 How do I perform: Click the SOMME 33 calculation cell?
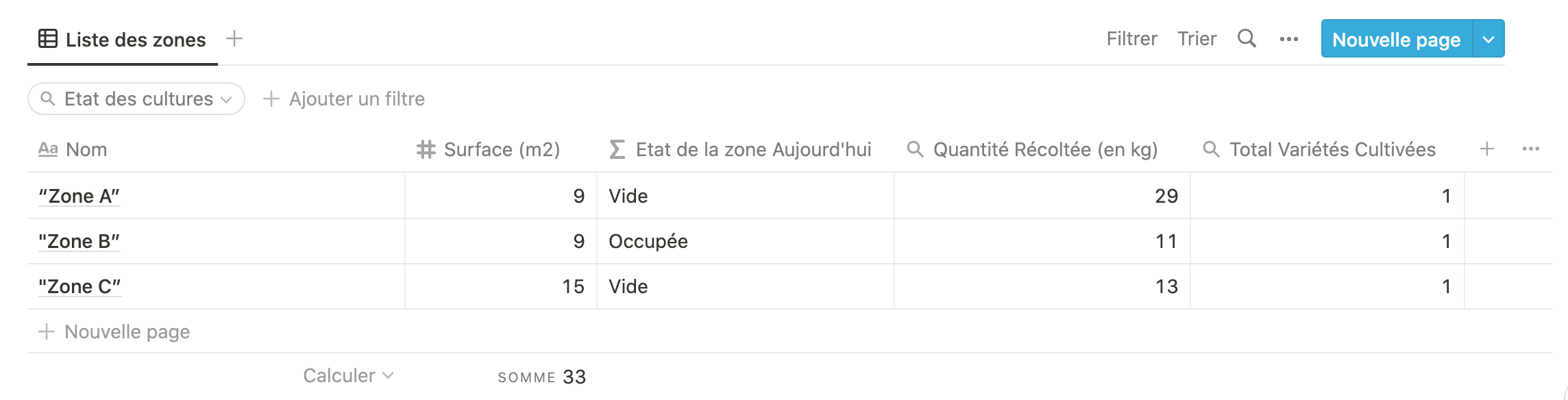click(541, 377)
